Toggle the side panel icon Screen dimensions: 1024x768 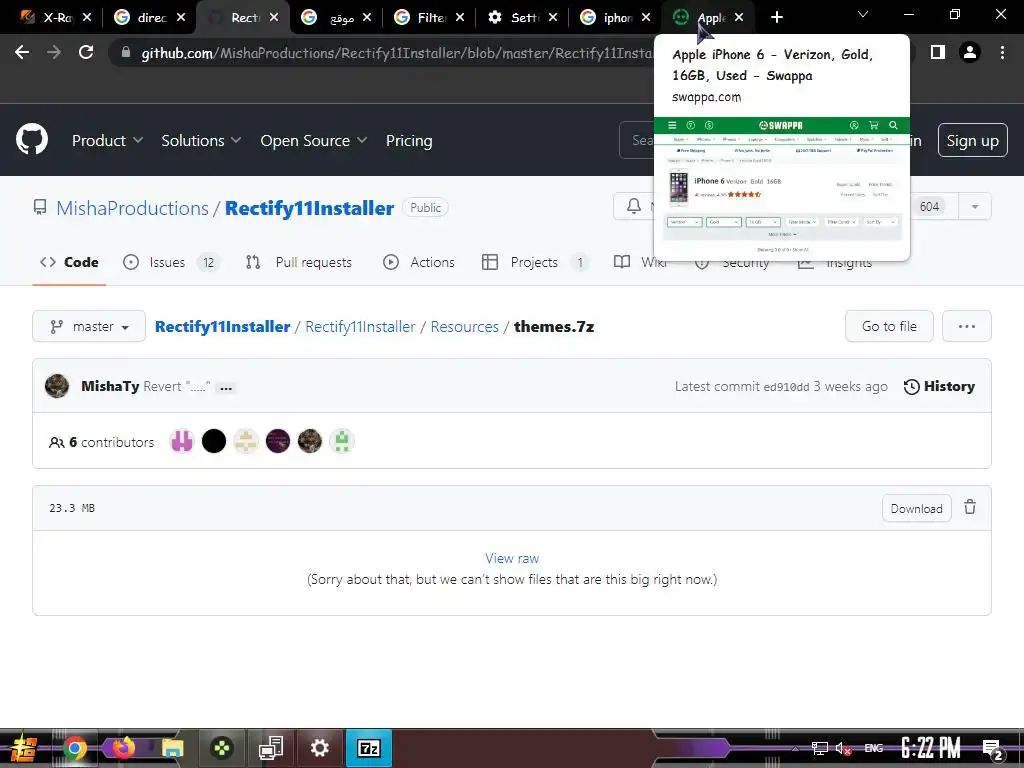938,52
